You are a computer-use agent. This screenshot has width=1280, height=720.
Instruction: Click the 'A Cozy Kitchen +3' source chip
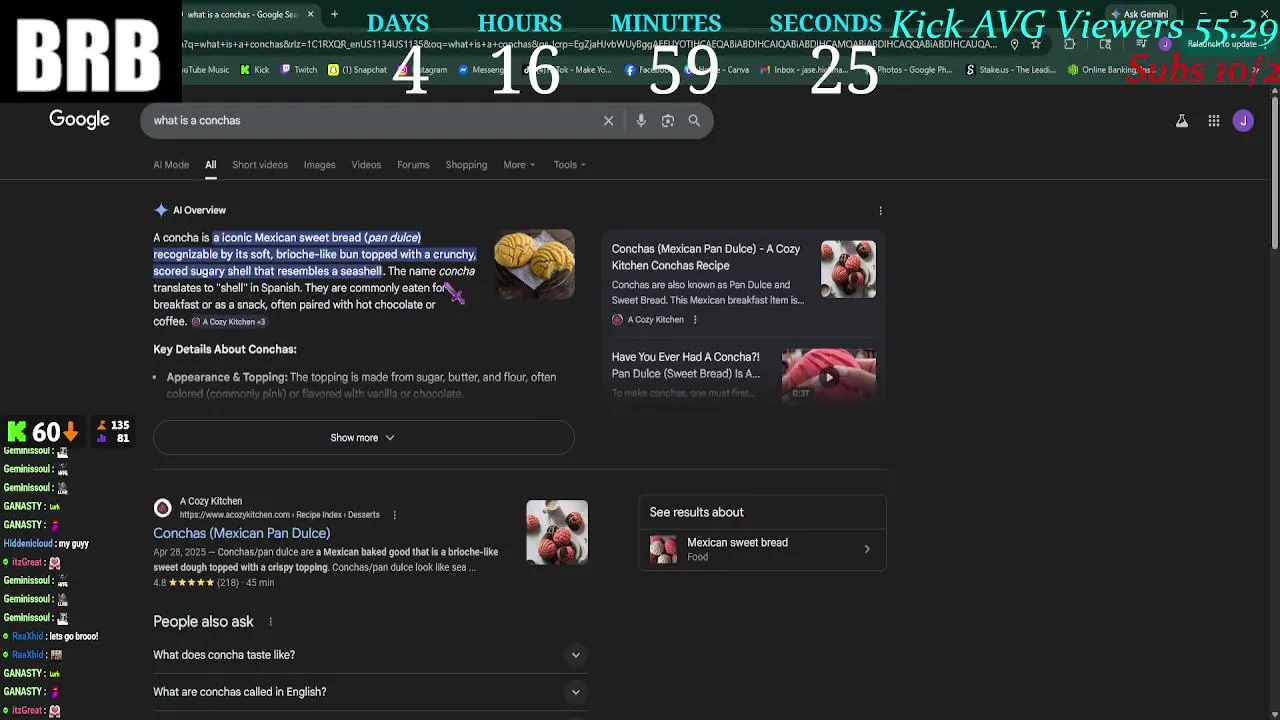229,322
